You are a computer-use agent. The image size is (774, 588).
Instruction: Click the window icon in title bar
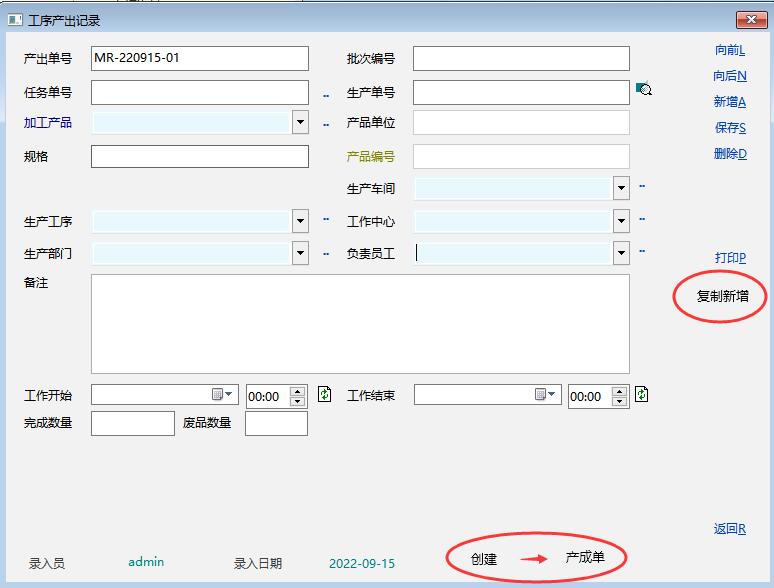tap(15, 20)
